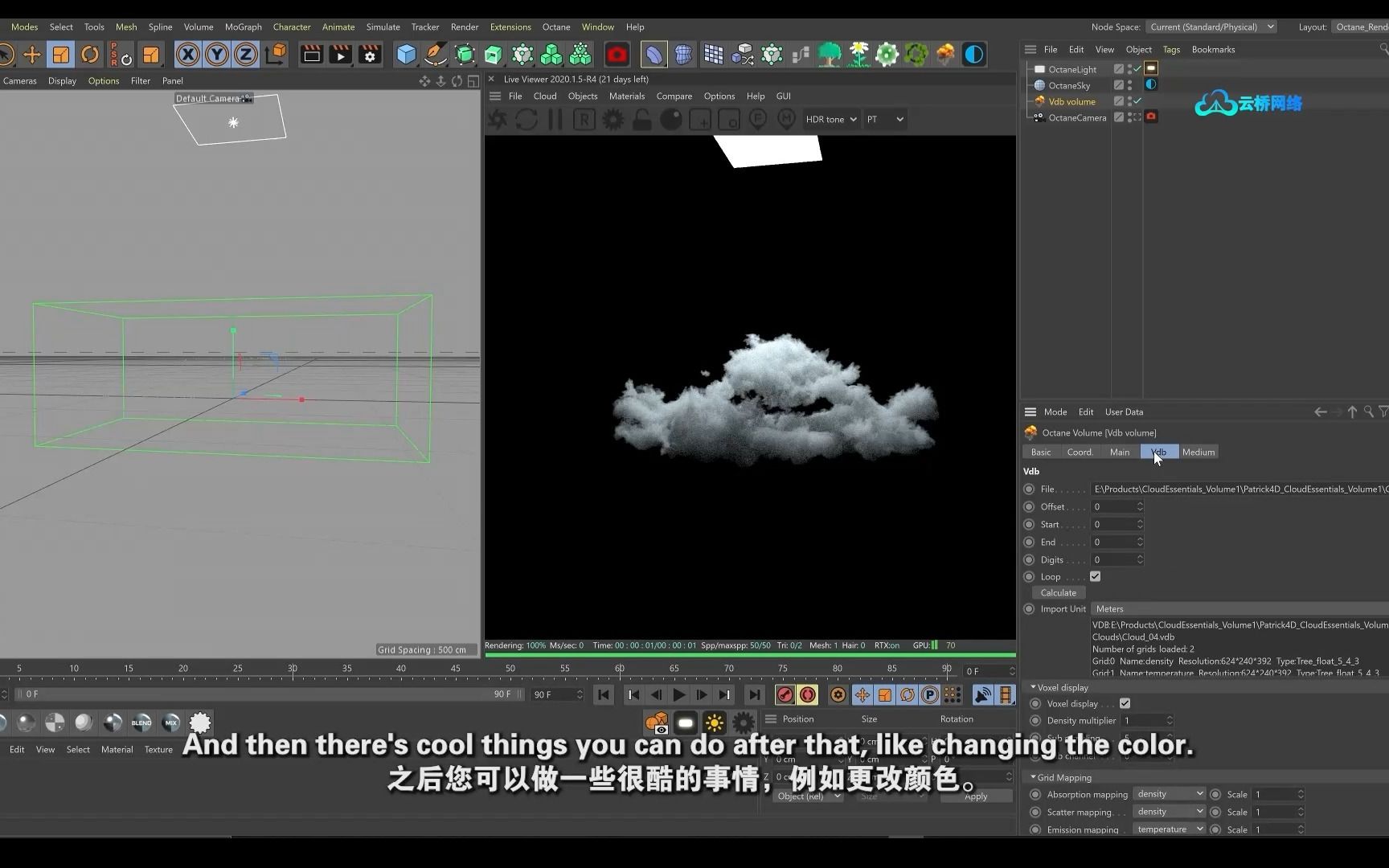Image resolution: width=1389 pixels, height=868 pixels.
Task: Select OctaneSky in Object Manager
Action: pyautogui.click(x=1069, y=86)
